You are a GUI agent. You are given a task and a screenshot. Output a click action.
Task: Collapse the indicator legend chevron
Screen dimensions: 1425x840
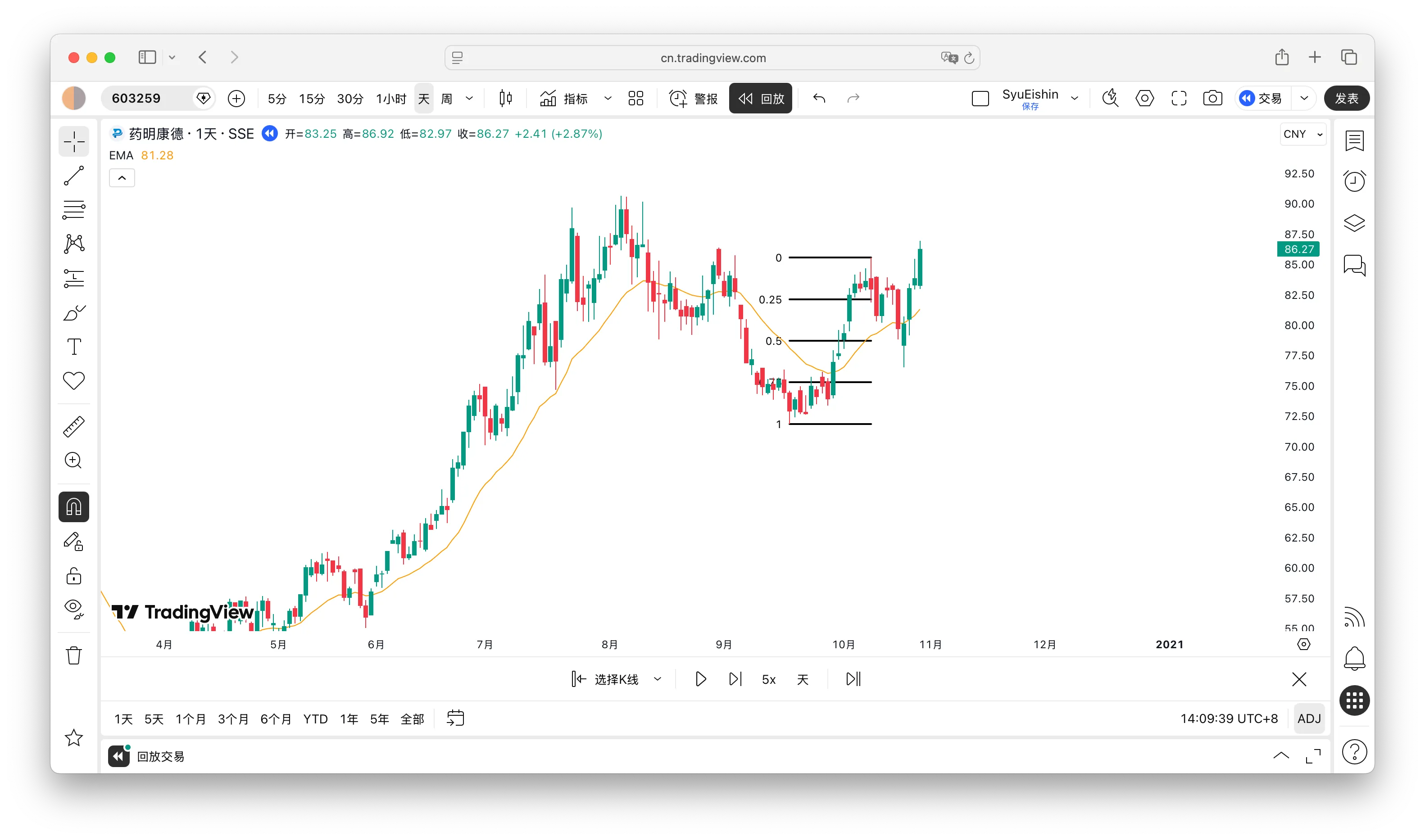click(122, 178)
